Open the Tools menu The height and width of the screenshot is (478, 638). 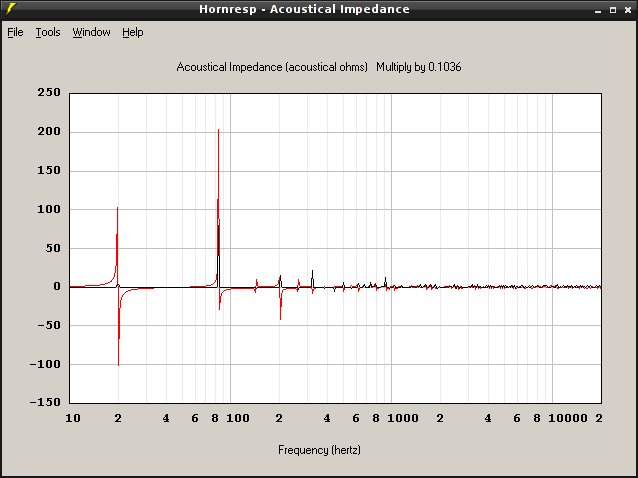[48, 32]
